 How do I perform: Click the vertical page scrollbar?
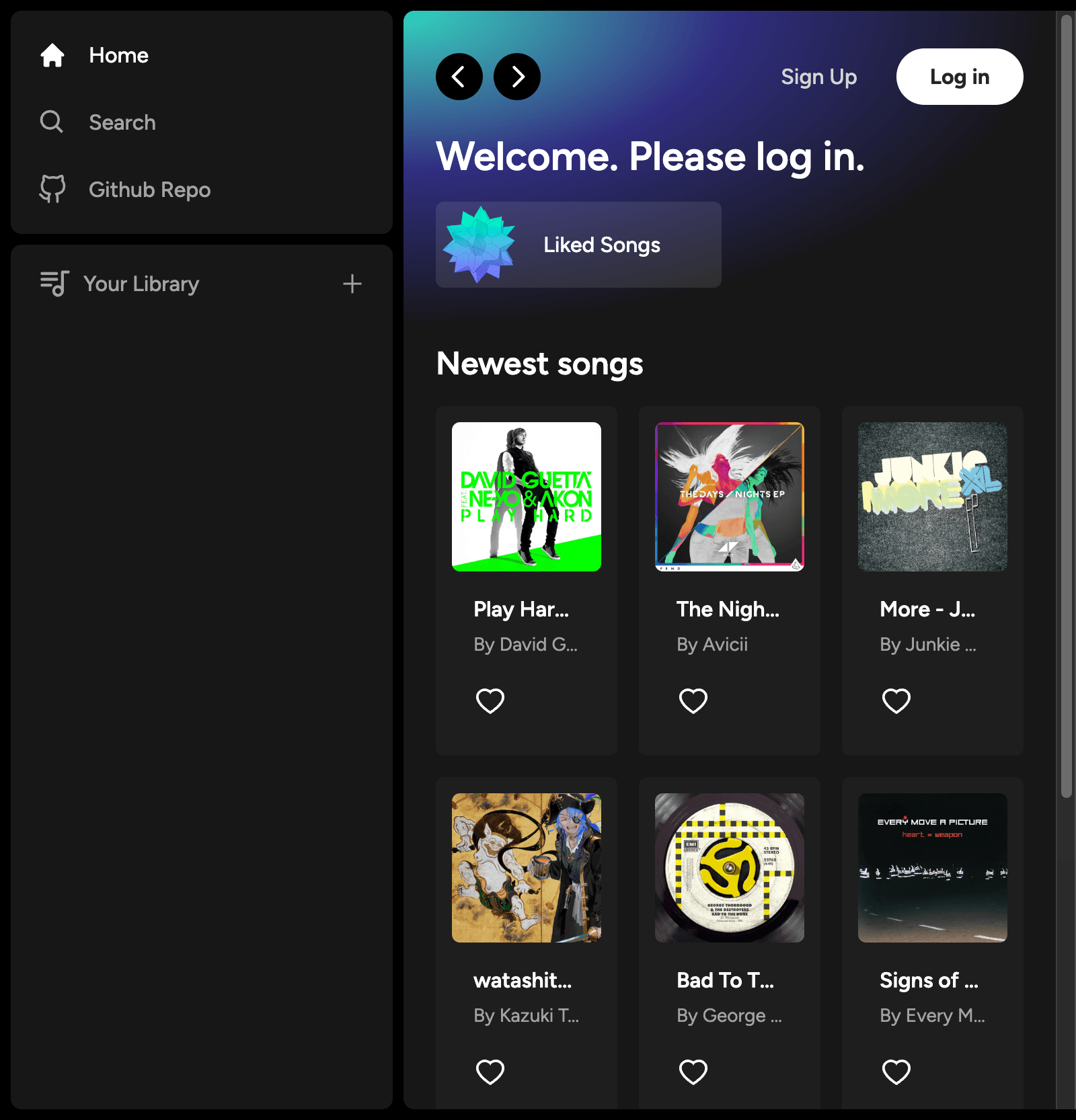point(1066,403)
